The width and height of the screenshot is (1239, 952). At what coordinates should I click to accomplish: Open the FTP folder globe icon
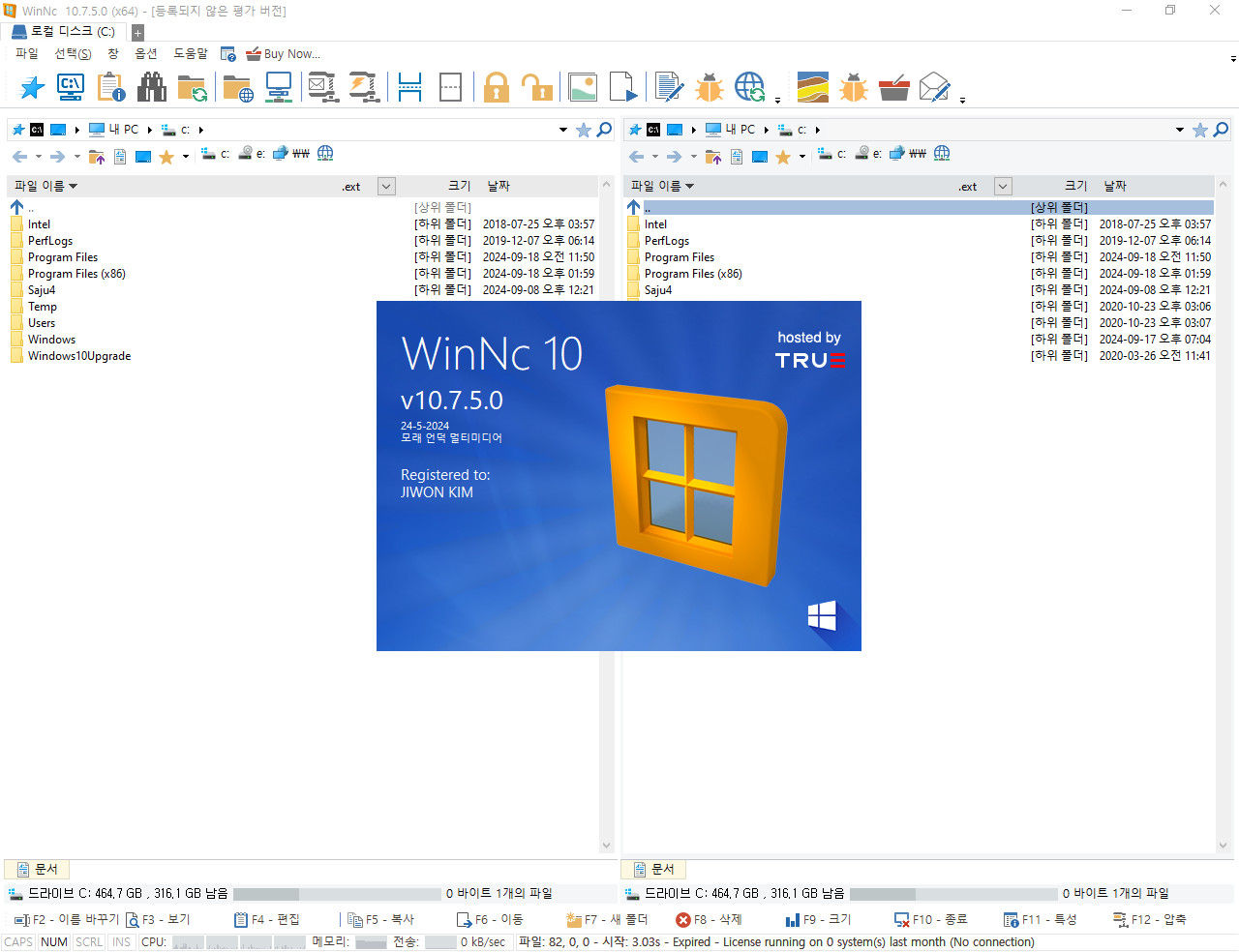point(238,88)
